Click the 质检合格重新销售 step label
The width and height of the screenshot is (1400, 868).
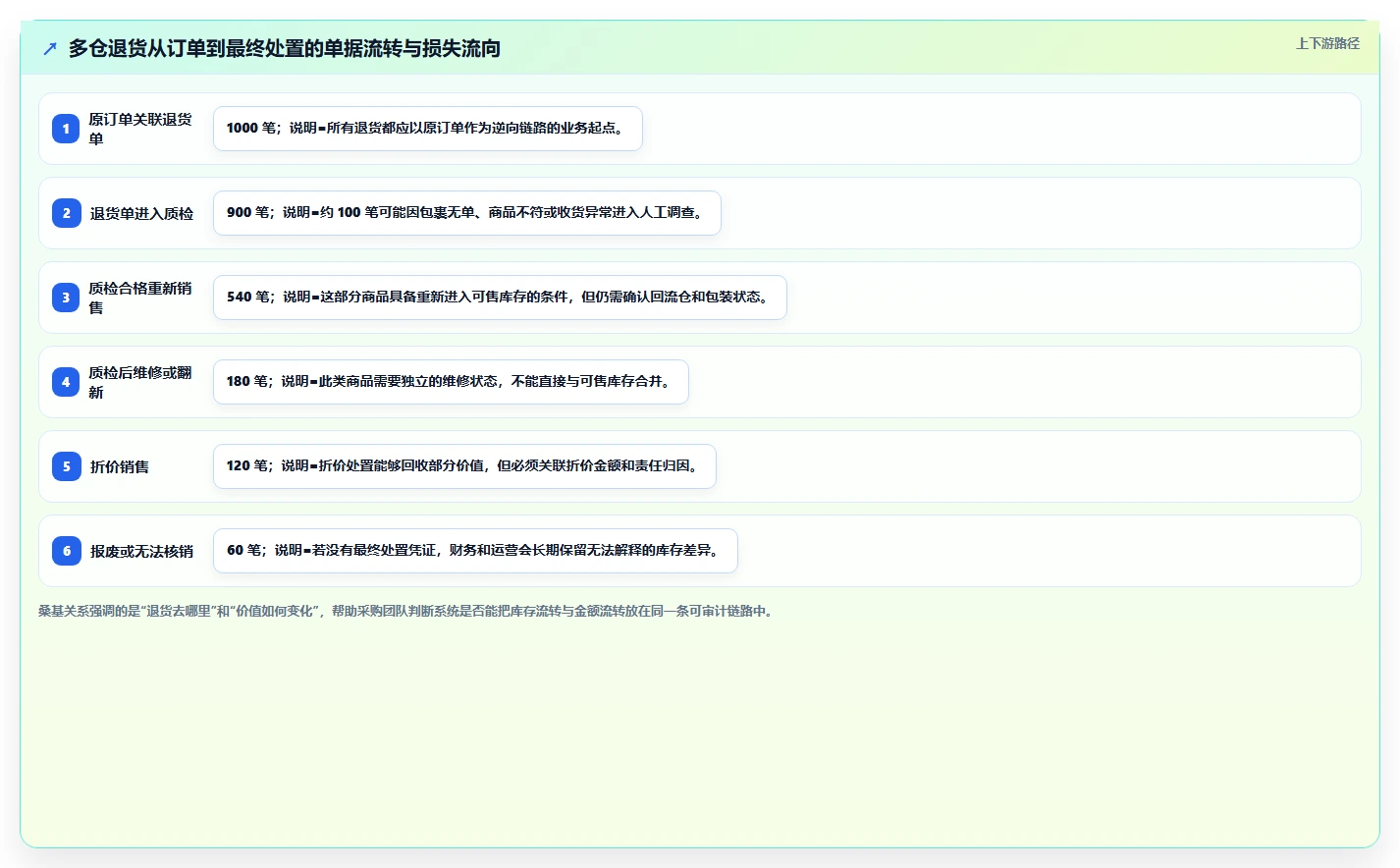[x=140, y=298]
